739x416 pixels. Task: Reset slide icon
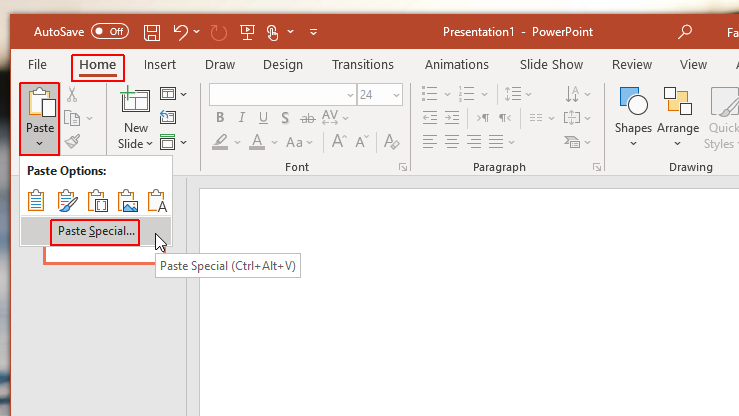(168, 117)
